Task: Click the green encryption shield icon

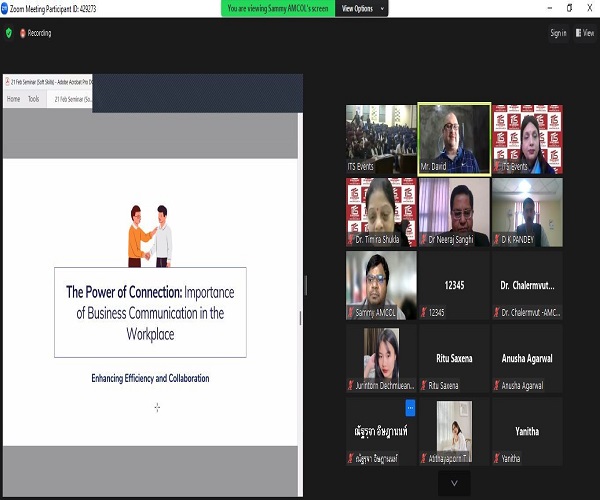Action: 8,33
